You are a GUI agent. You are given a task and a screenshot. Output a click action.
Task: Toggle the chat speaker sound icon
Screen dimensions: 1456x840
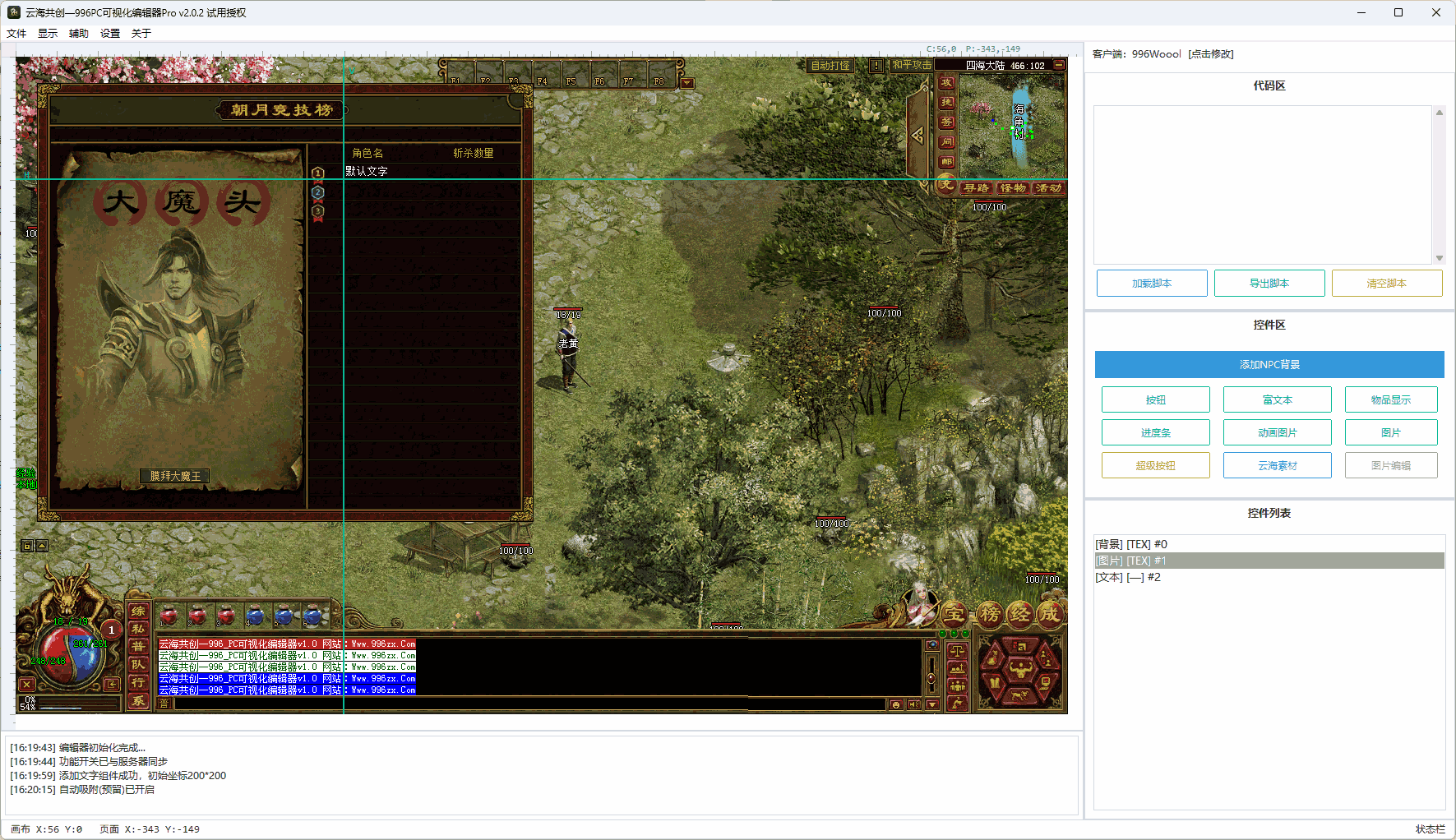point(914,704)
